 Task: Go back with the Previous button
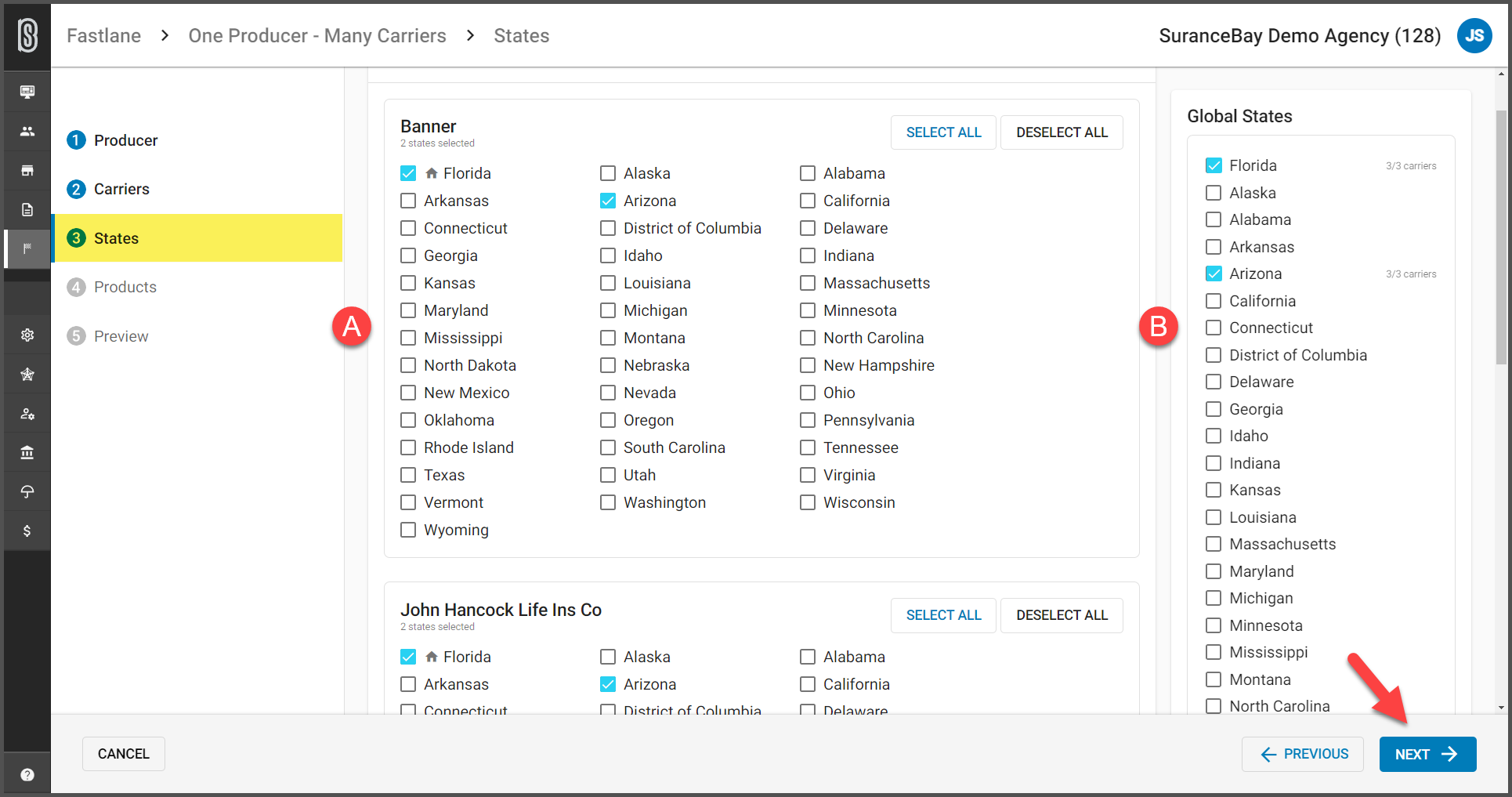[x=1303, y=754]
